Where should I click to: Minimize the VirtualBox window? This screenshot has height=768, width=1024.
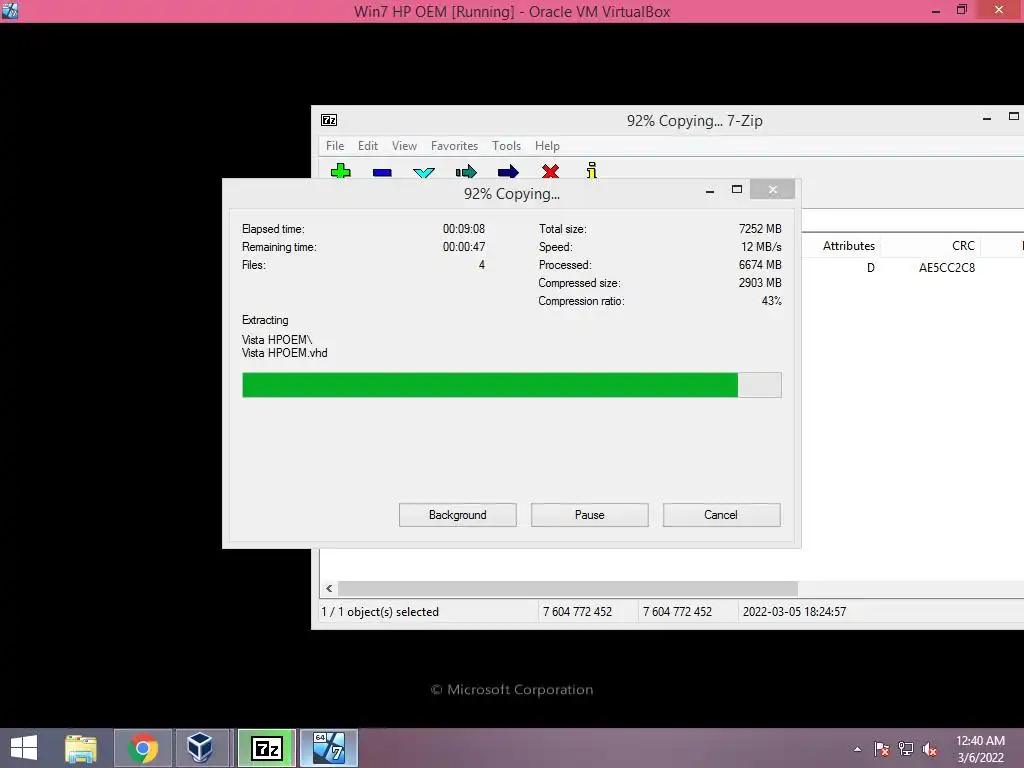[936, 10]
